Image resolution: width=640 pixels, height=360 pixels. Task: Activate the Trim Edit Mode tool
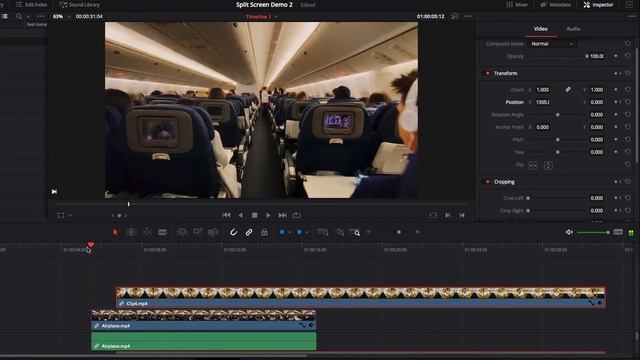coord(131,232)
